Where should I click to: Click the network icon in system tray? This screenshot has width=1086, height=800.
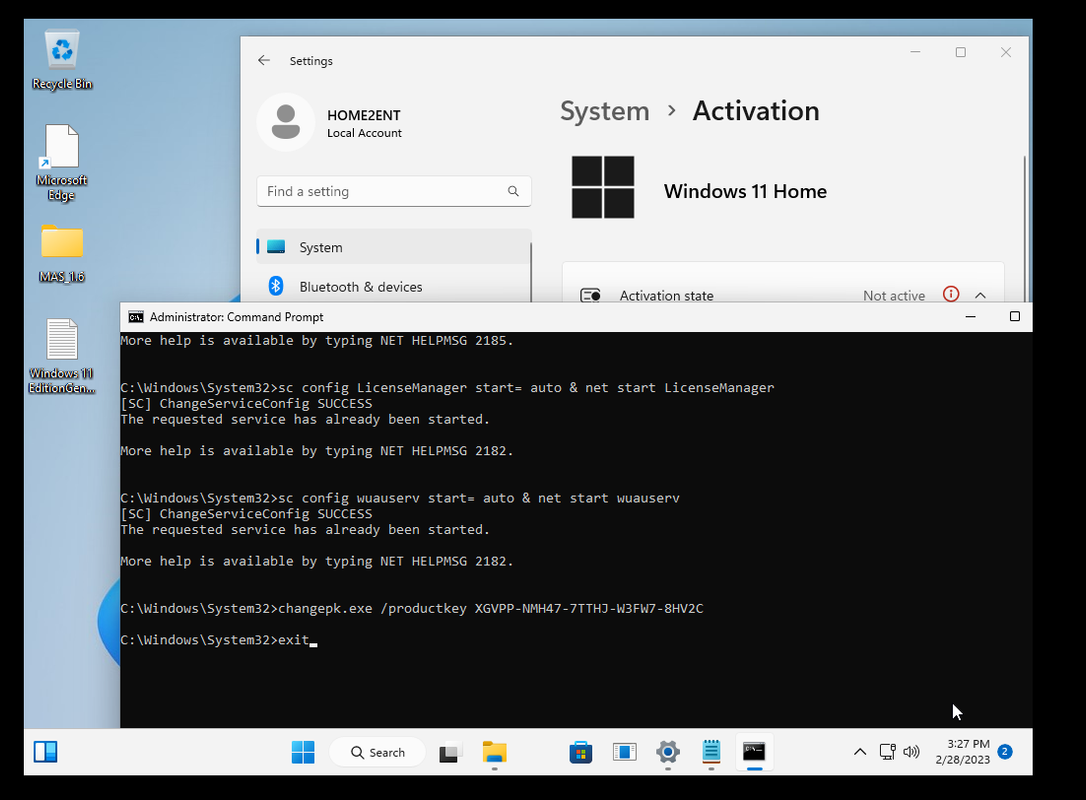coord(887,752)
